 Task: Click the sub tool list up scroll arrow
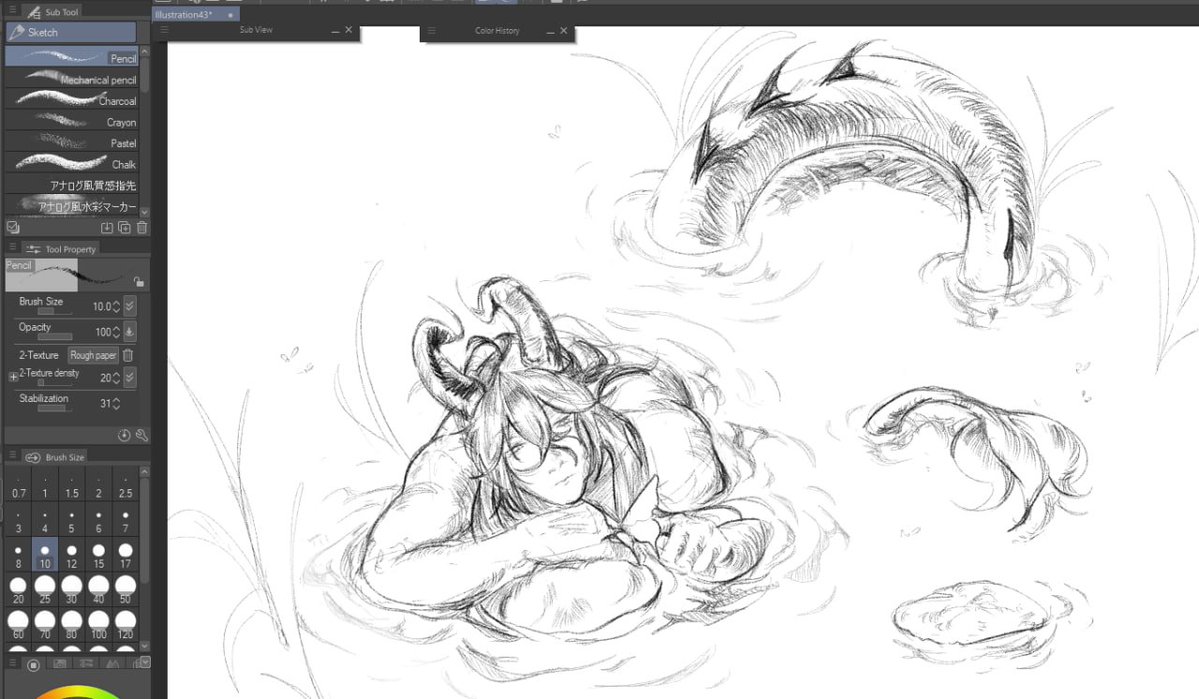[x=145, y=51]
